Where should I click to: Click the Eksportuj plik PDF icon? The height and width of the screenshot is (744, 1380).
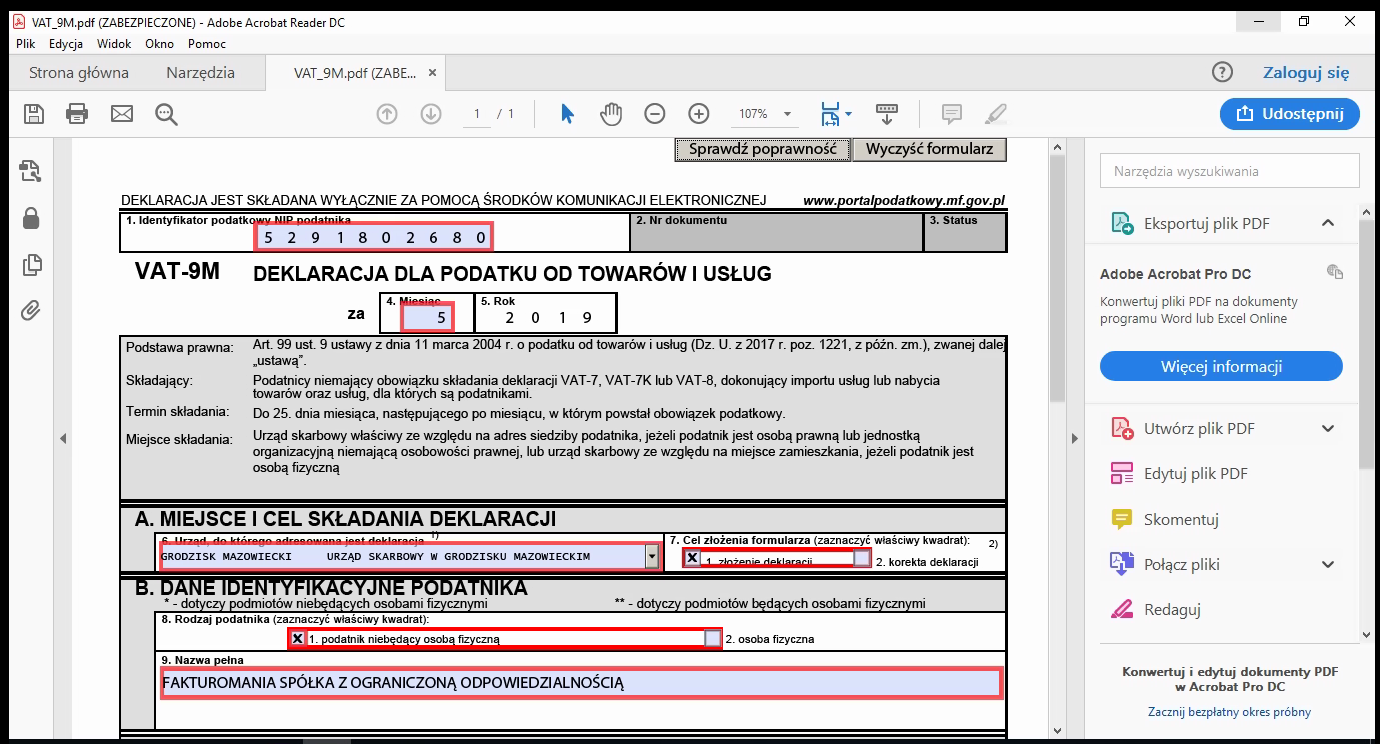click(x=1122, y=223)
